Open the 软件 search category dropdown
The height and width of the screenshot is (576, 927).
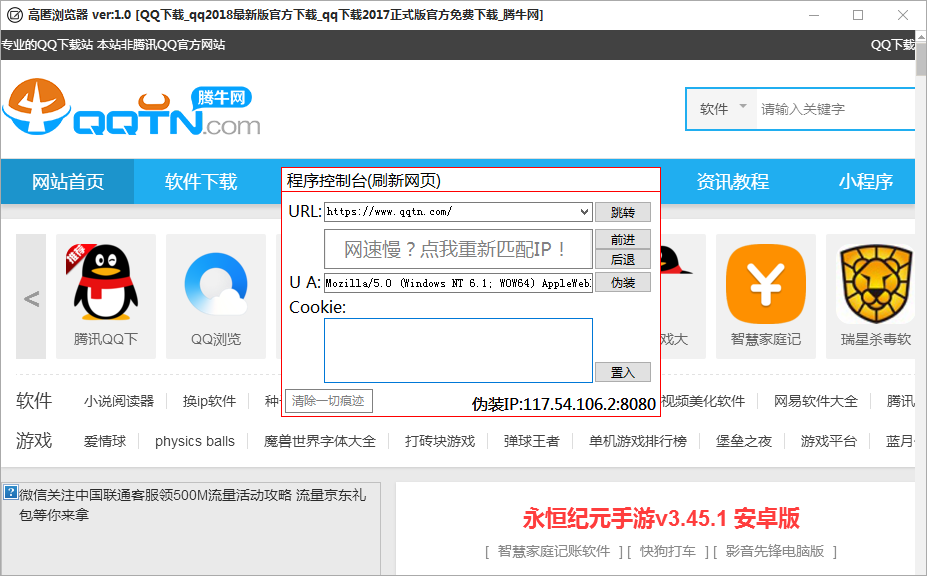pos(722,109)
